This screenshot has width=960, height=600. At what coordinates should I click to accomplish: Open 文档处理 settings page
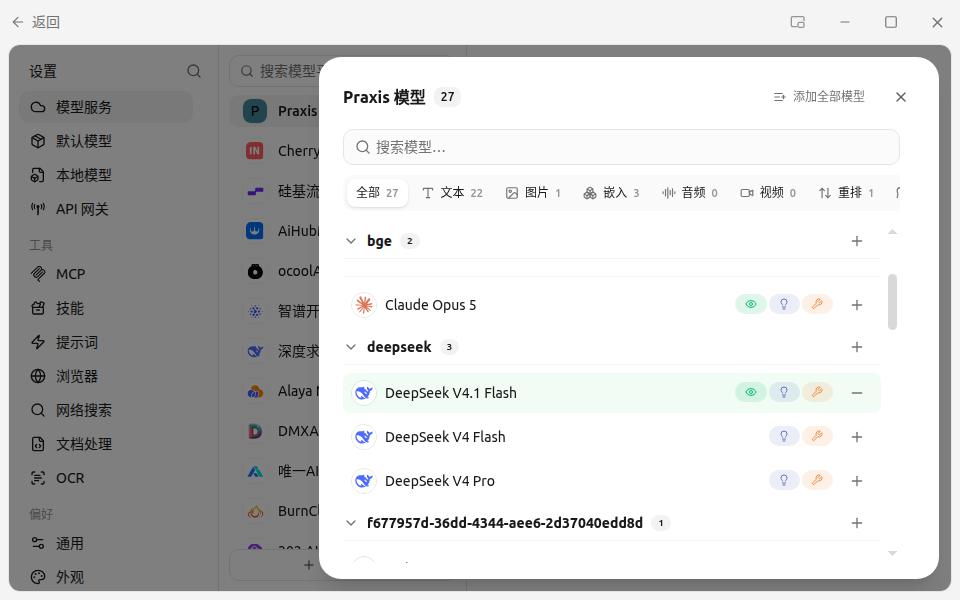click(106, 444)
